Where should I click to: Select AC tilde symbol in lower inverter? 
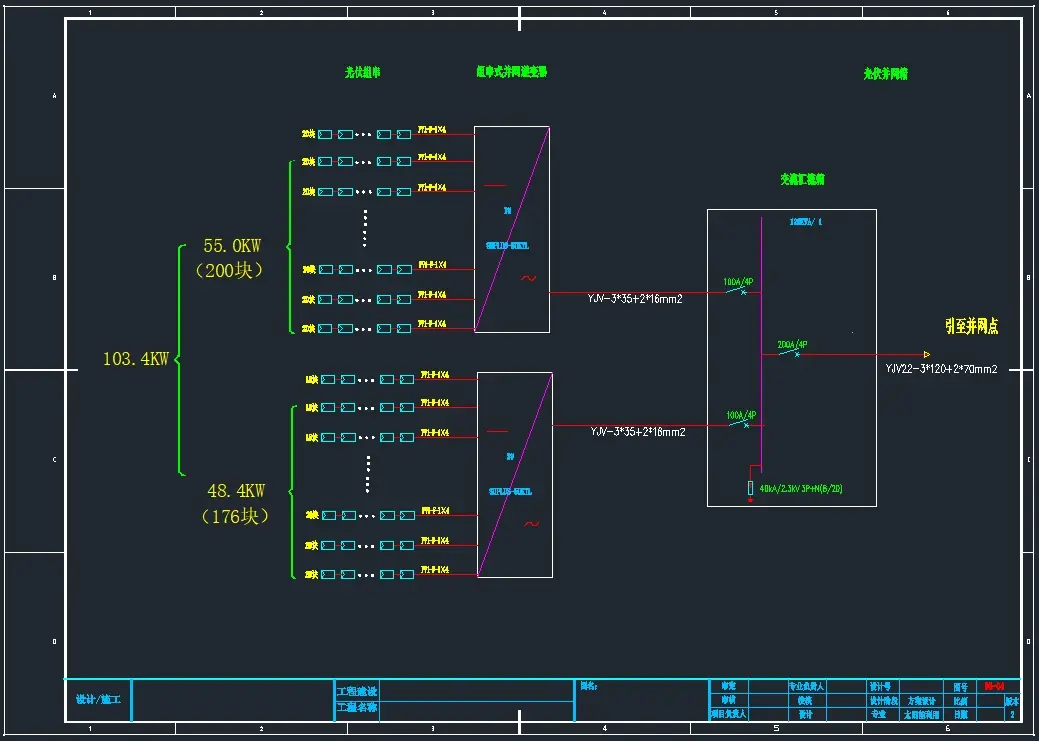pyautogui.click(x=532, y=523)
